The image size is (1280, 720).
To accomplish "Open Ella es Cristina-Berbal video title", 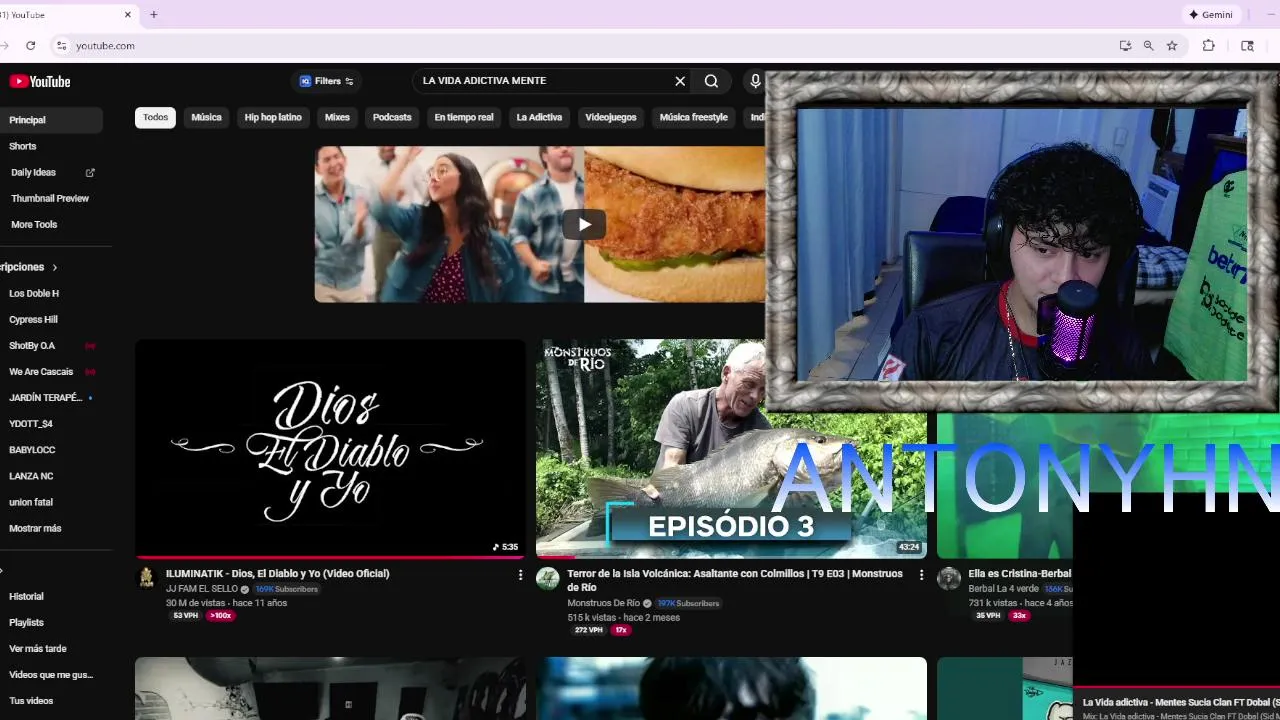I will pos(1019,574).
